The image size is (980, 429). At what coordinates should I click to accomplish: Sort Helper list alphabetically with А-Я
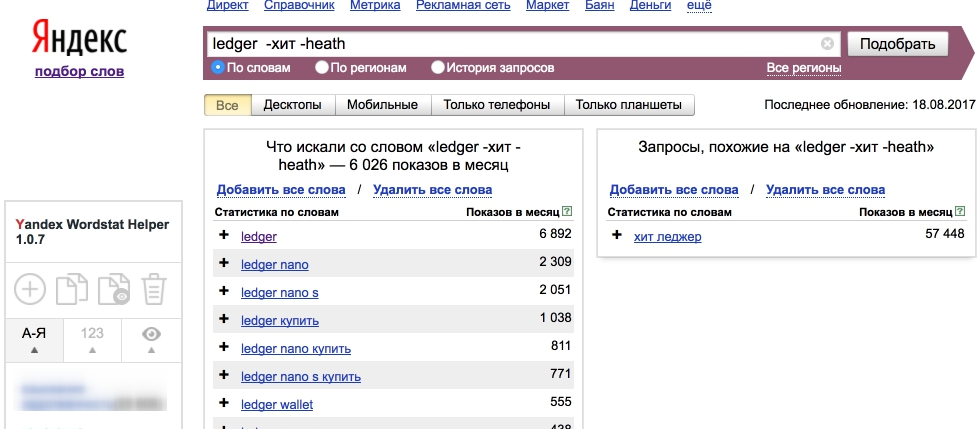click(34, 339)
